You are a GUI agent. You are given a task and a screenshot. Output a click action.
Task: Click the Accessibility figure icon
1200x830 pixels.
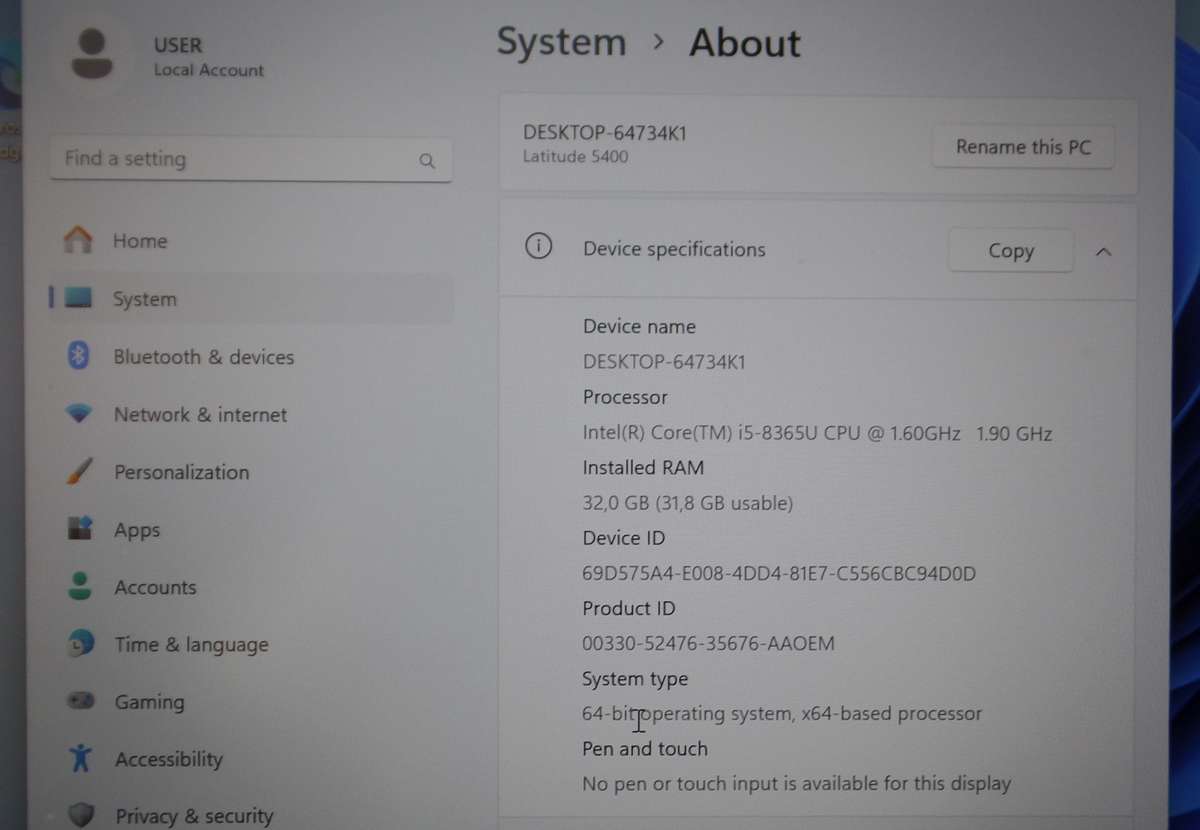pos(81,759)
